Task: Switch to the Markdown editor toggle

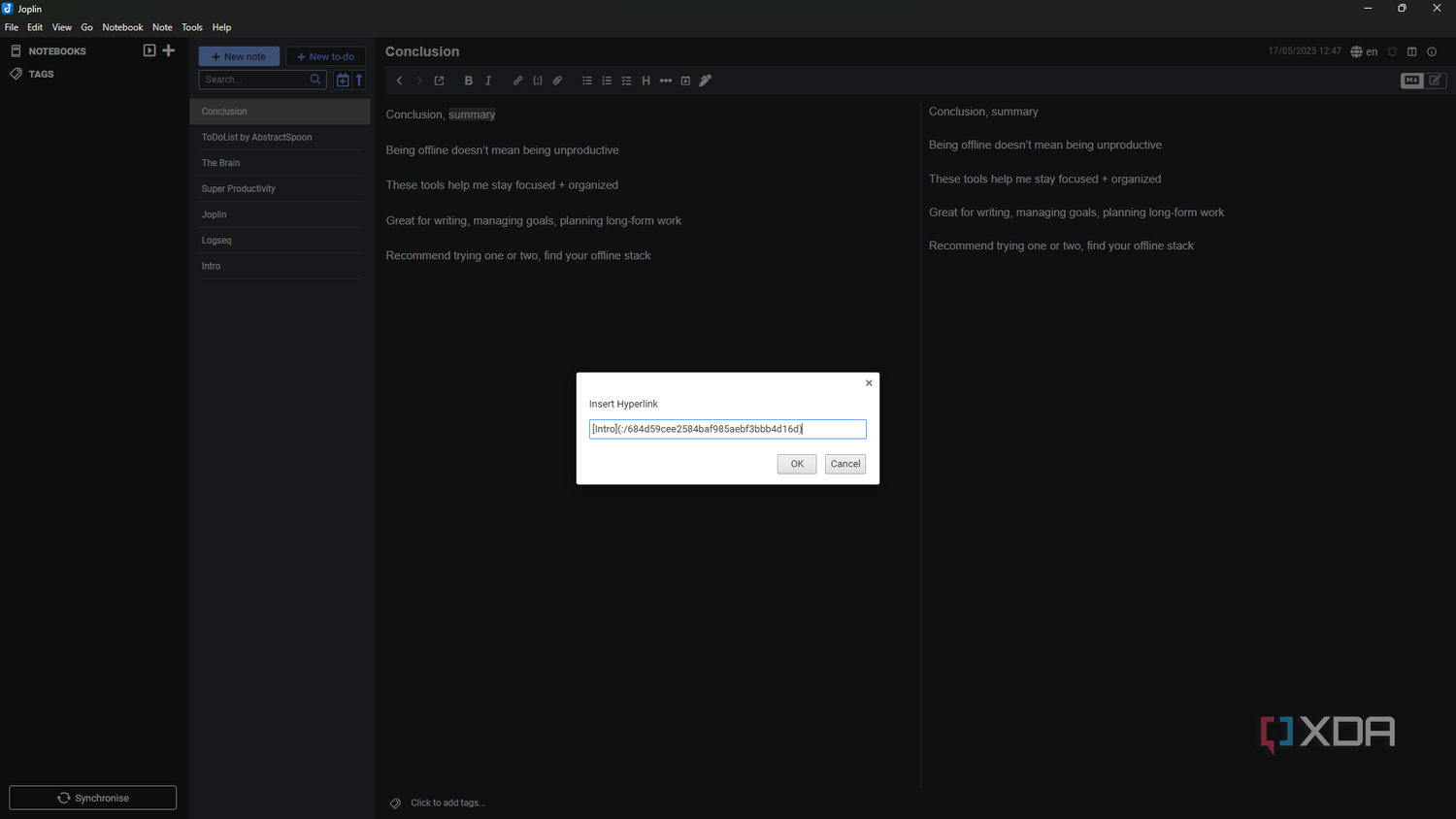Action: pyautogui.click(x=1412, y=81)
